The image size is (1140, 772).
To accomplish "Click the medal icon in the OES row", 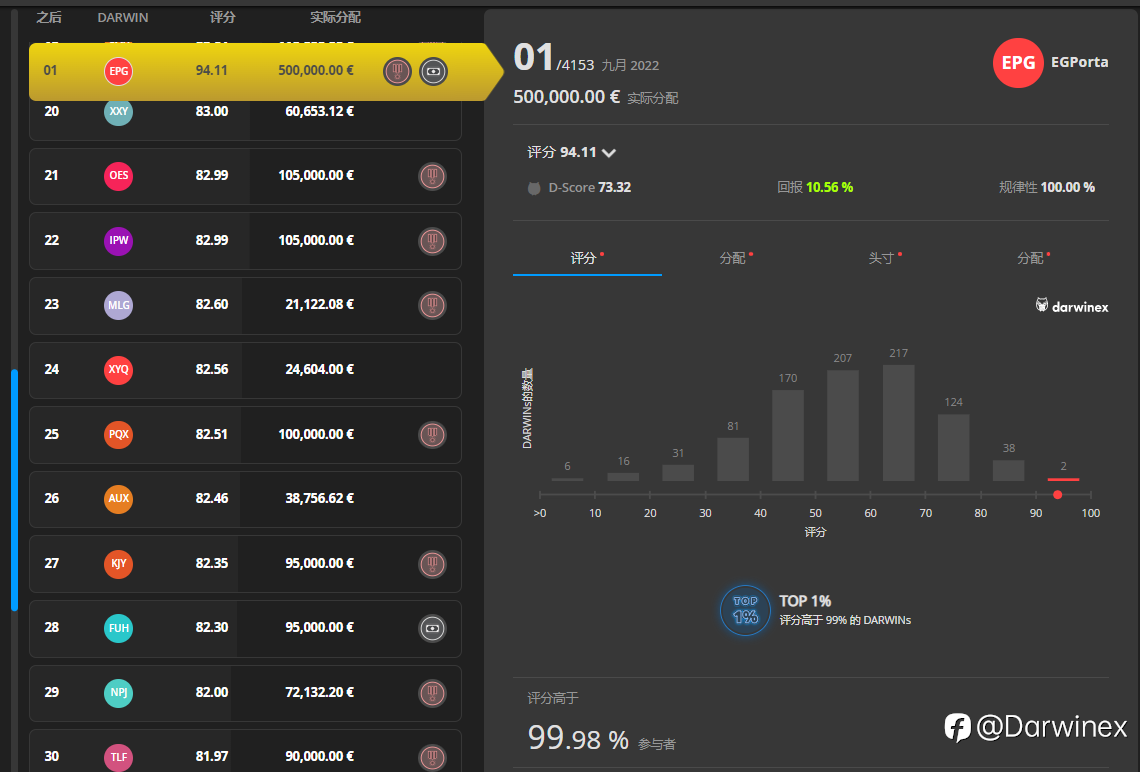I will 433,176.
